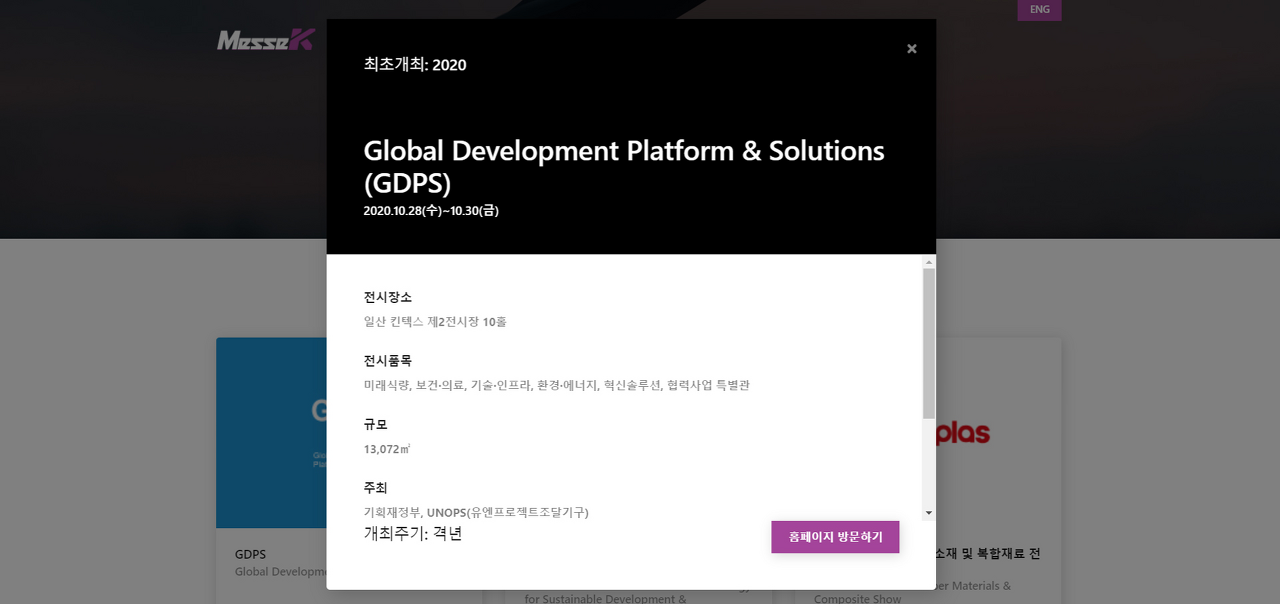Switch language with the ENG button

[x=1039, y=10]
